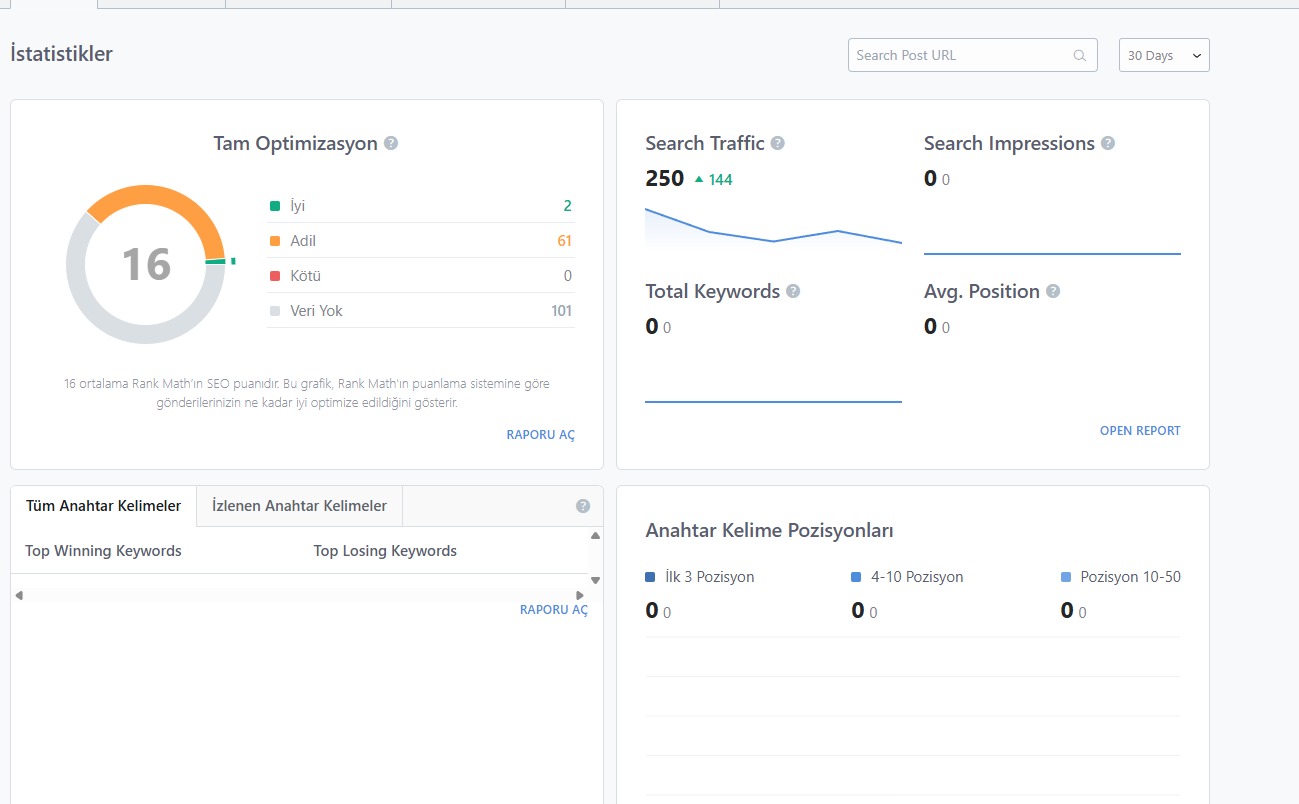Click orange Adil legend color swatch
1299x804 pixels.
tap(275, 241)
